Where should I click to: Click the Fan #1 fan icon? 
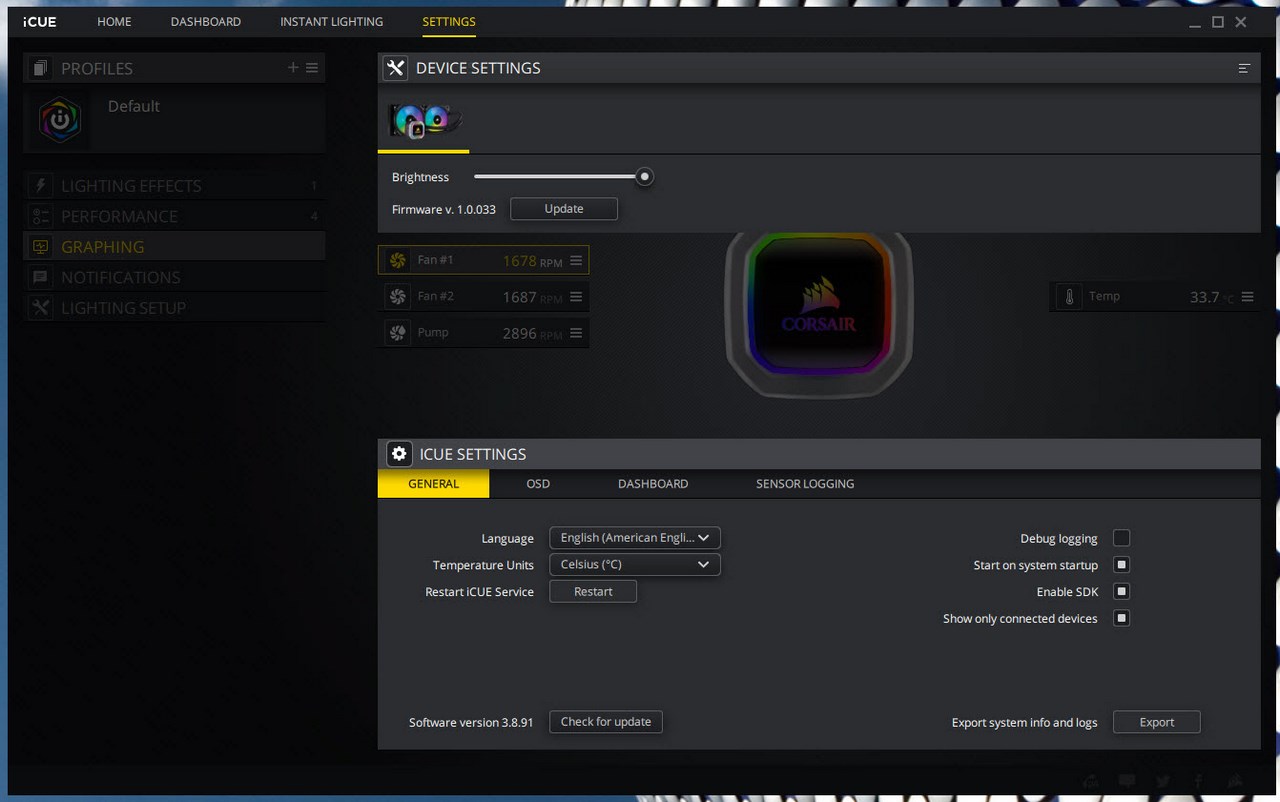click(x=398, y=260)
